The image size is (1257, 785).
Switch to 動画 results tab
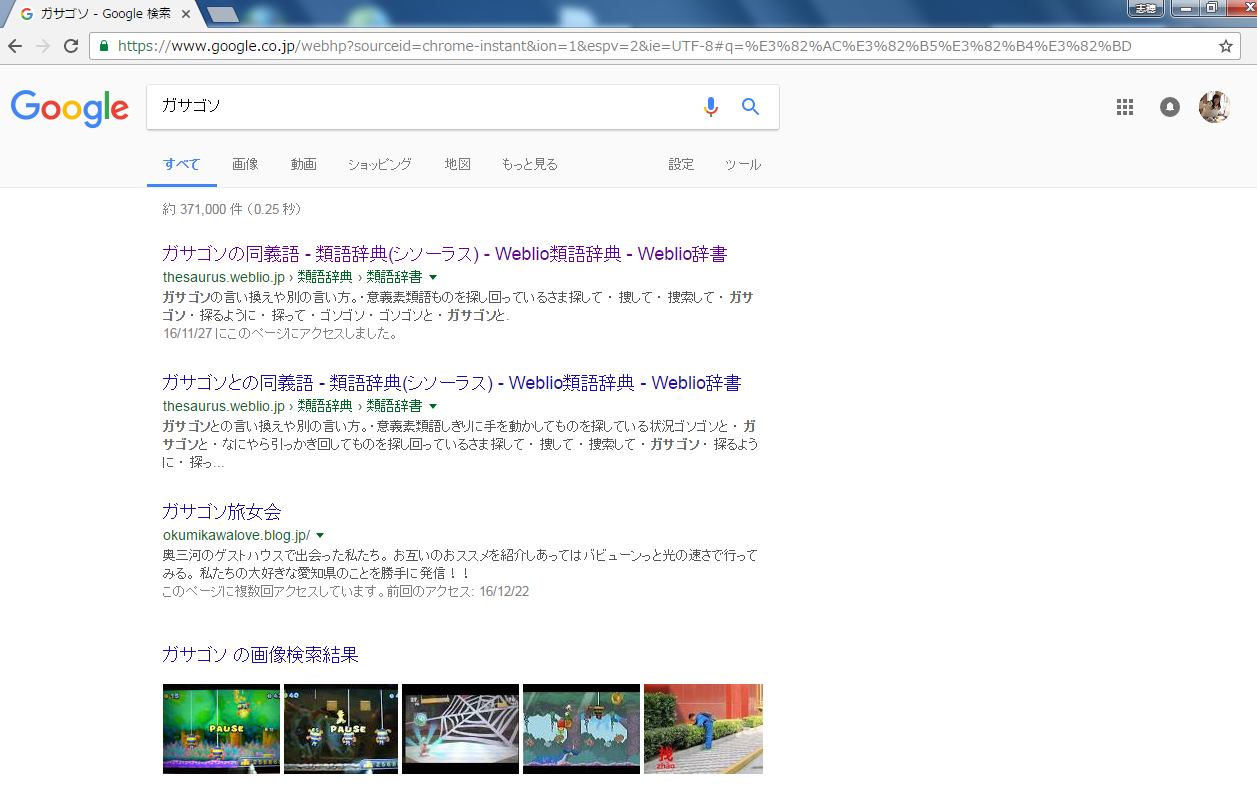click(304, 164)
